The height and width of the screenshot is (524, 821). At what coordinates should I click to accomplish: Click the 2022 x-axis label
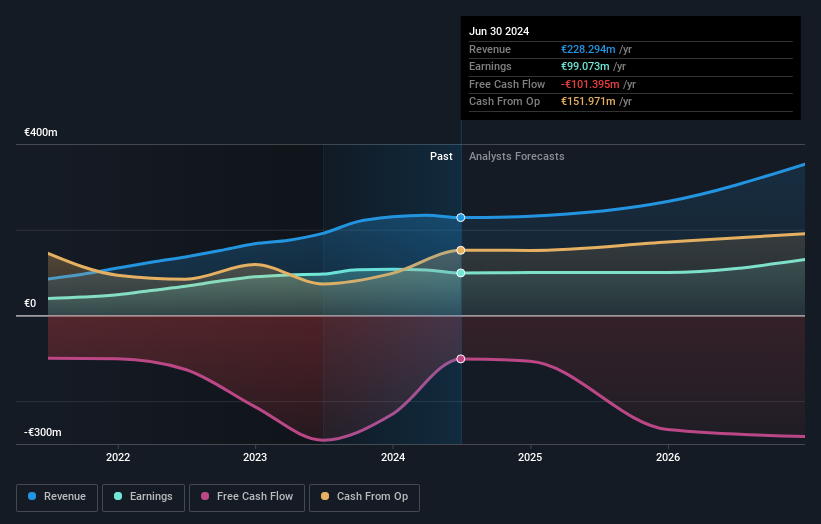pyautogui.click(x=118, y=457)
